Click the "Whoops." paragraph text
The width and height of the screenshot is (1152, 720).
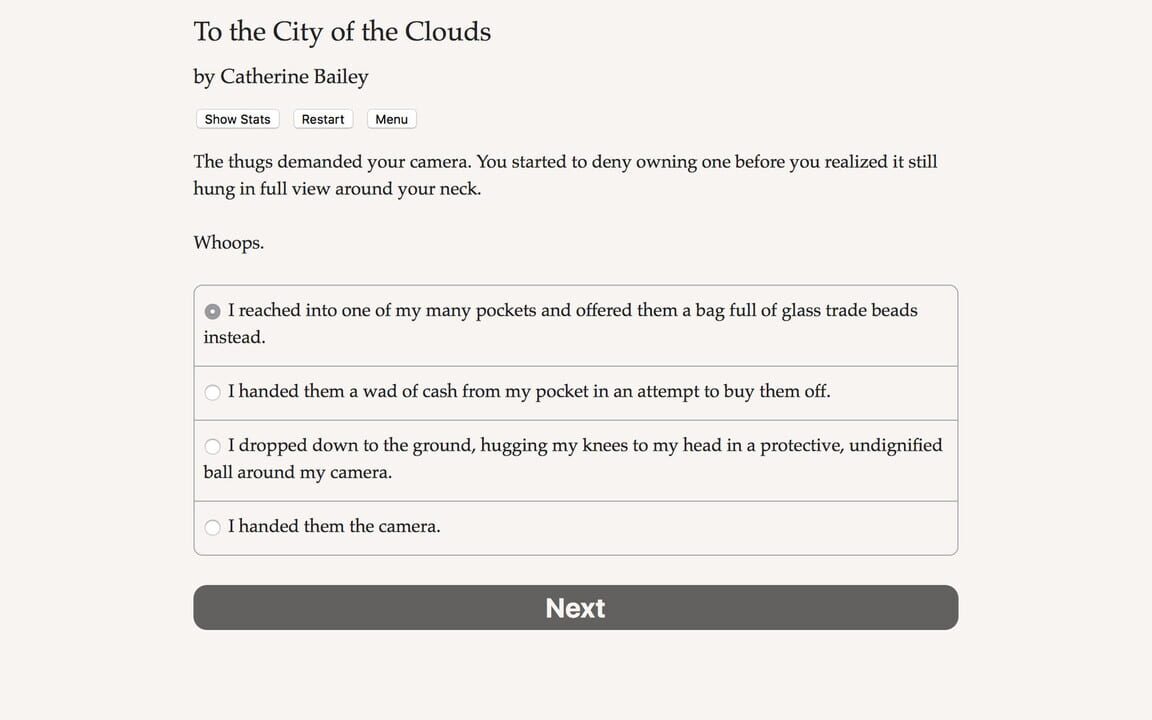[x=228, y=242]
